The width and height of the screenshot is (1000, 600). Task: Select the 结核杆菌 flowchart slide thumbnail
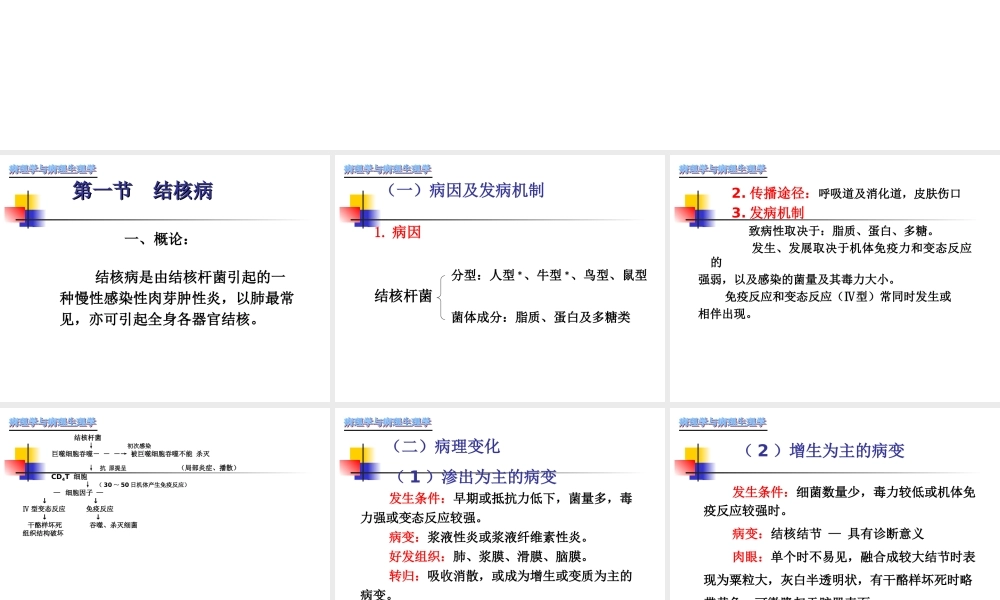[x=165, y=500]
